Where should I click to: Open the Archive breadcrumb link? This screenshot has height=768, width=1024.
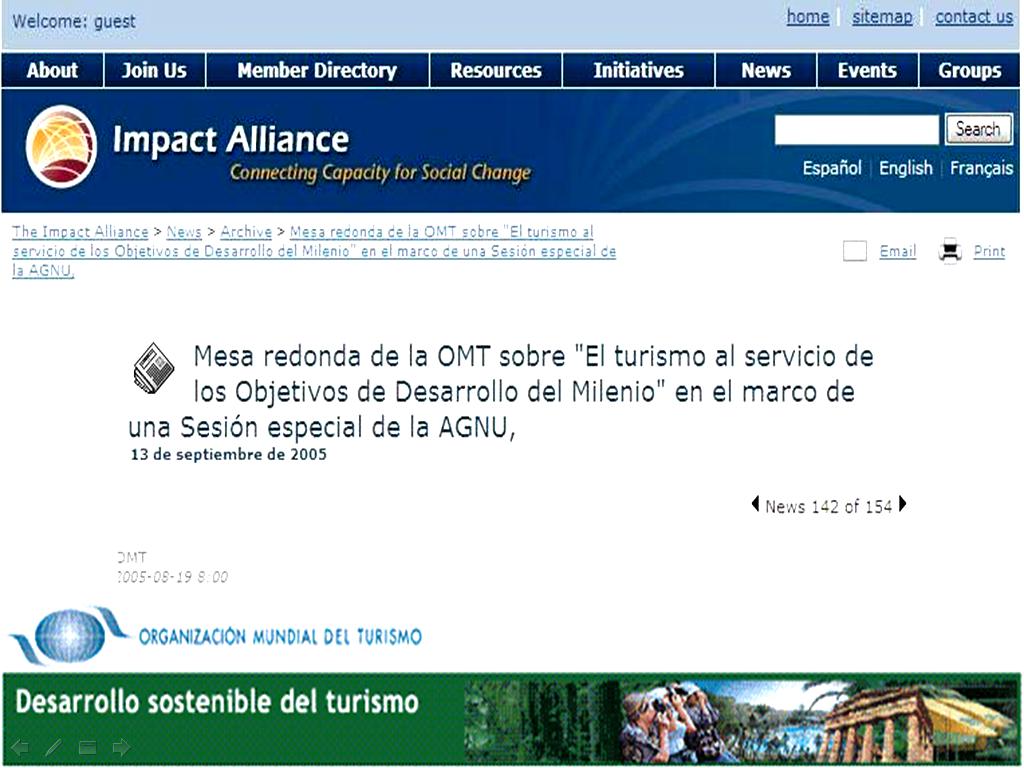click(x=246, y=231)
